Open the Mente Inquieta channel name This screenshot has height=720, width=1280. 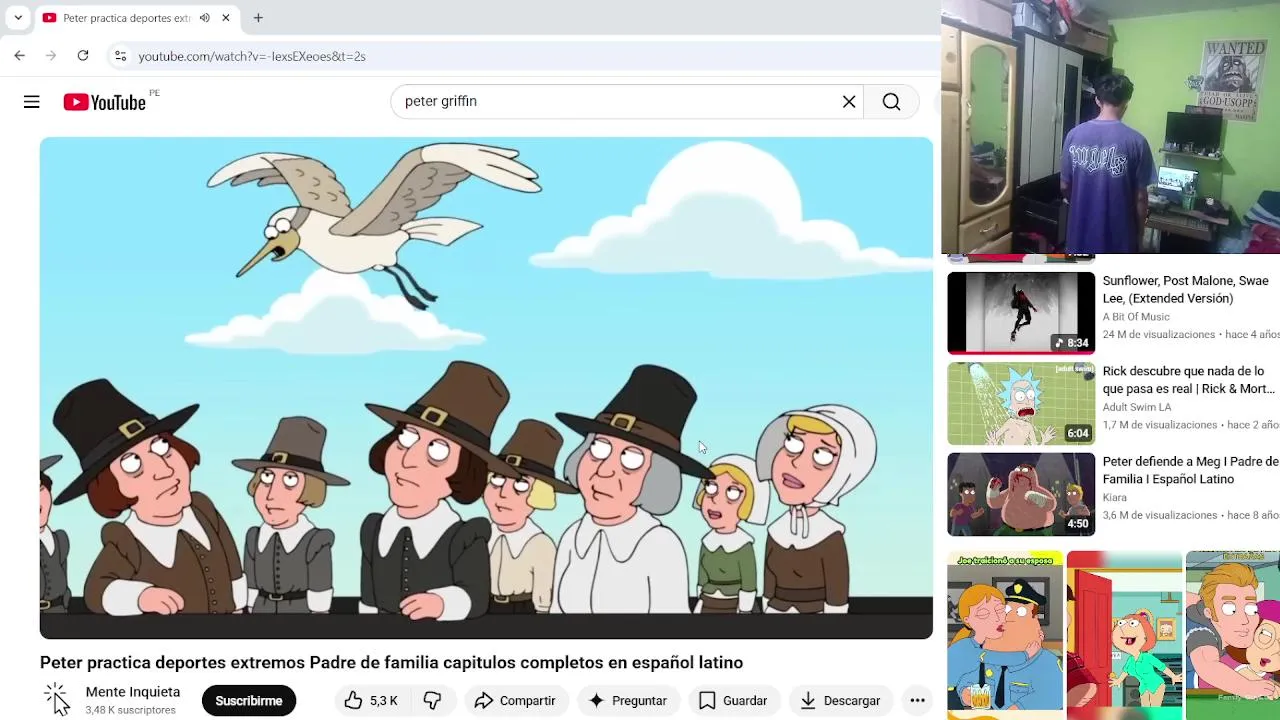133,692
